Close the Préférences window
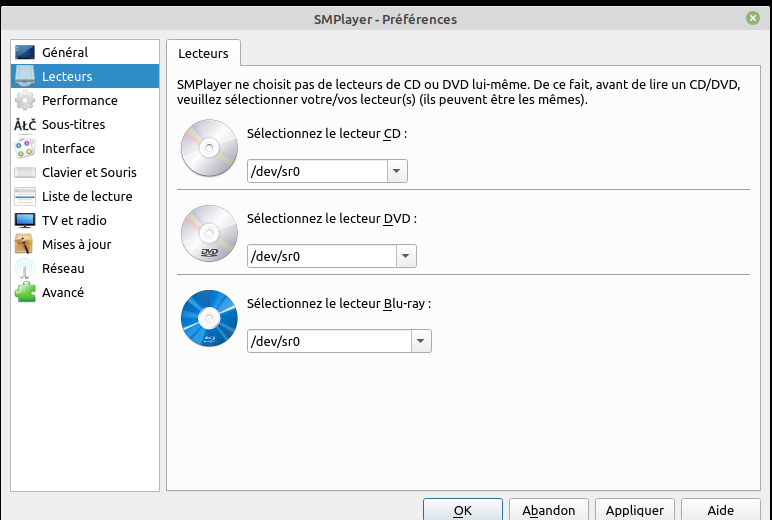Viewport: 772px width, 520px height. click(x=752, y=19)
